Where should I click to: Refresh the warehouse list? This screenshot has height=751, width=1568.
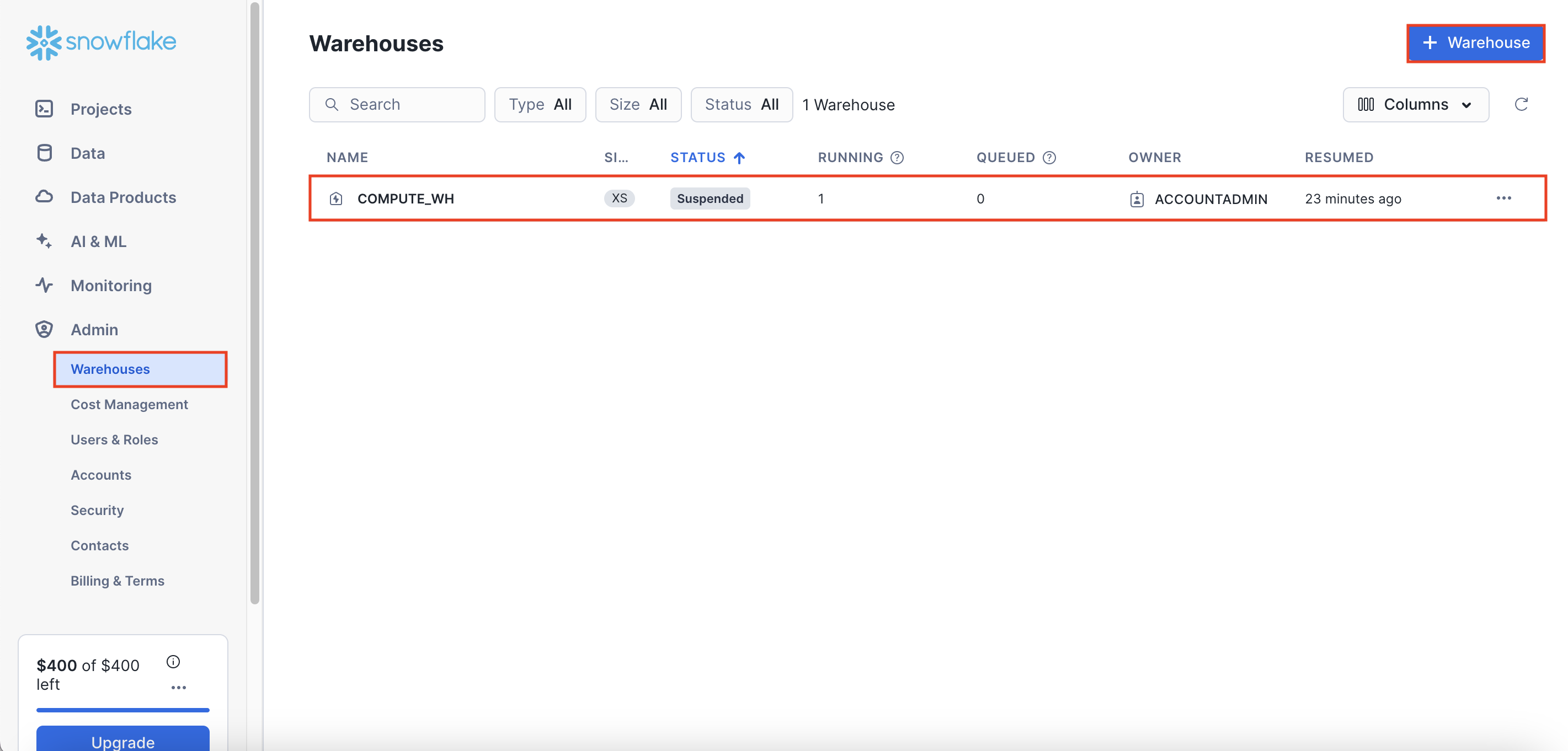[1521, 105]
